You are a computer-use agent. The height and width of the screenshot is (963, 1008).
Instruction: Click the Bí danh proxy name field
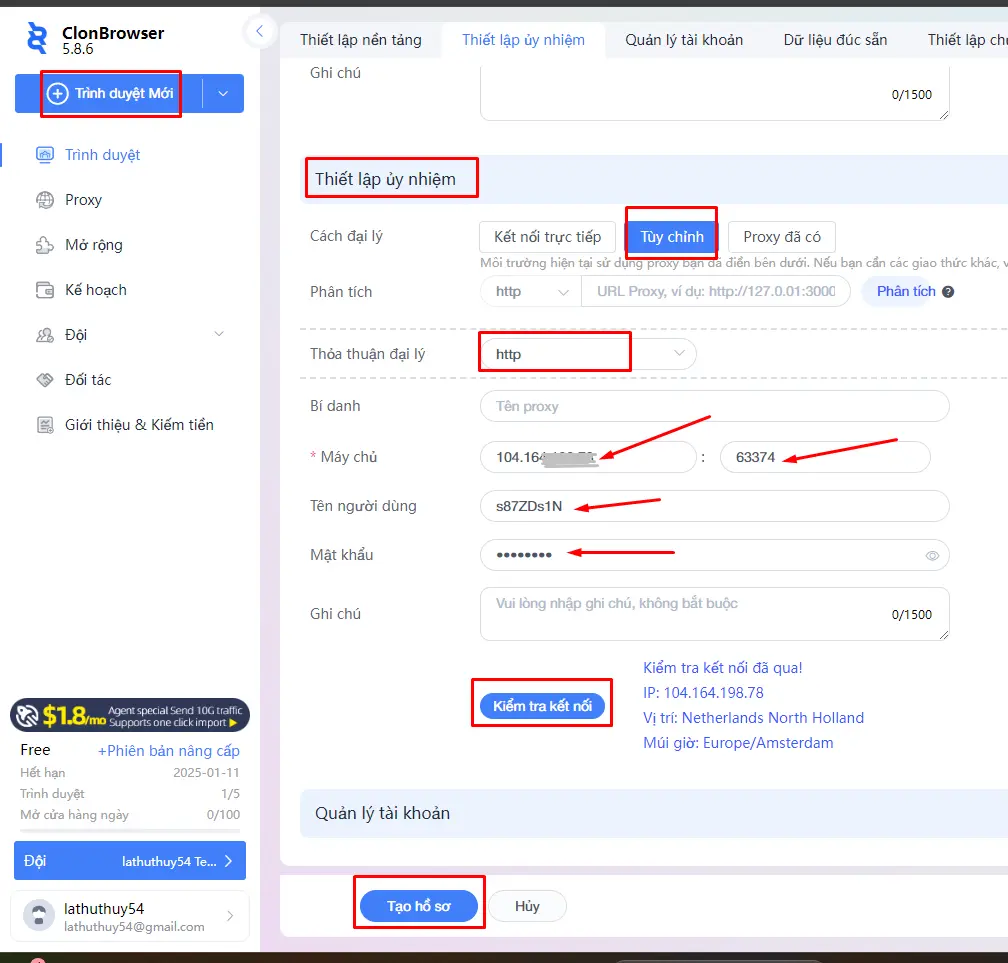tap(714, 406)
